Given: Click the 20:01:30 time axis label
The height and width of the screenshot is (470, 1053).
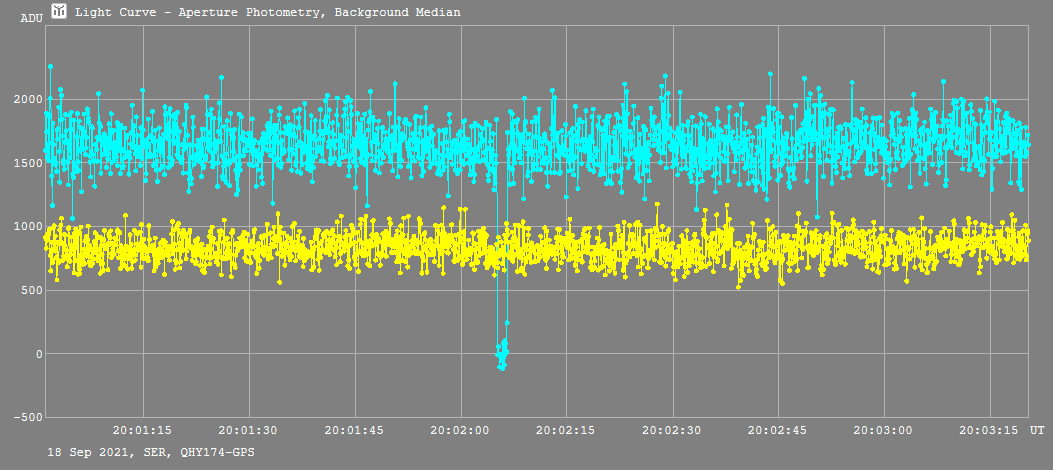Looking at the screenshot, I should 249,430.
